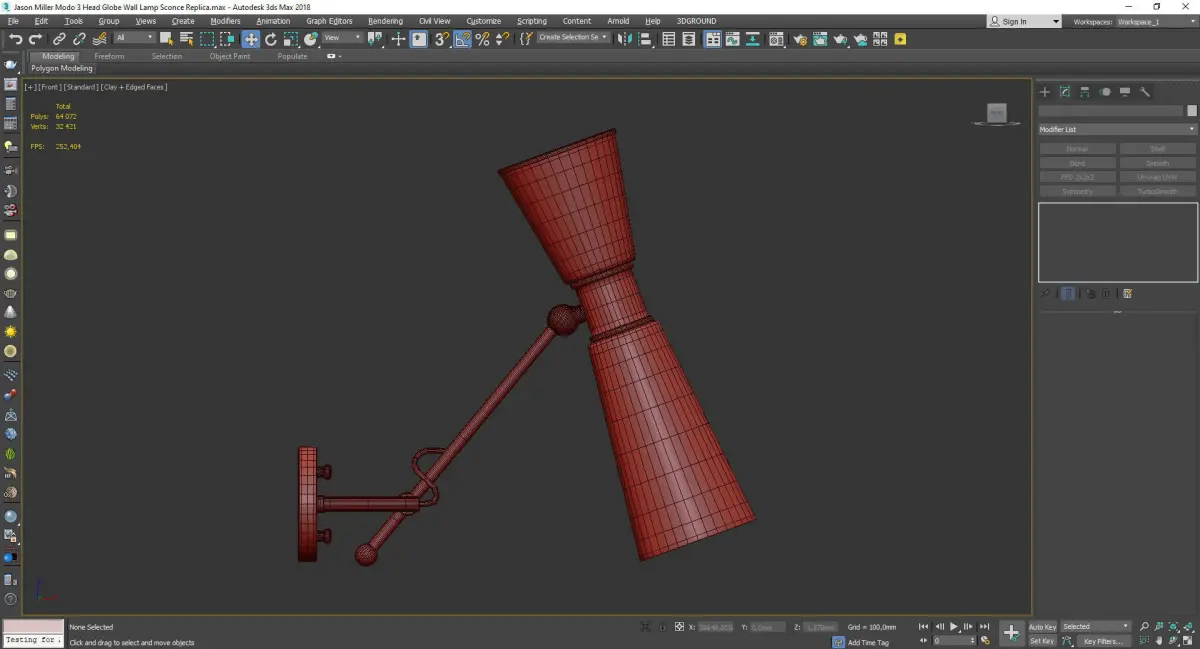Click the ViewCube in the viewport
1200x649 pixels.
click(996, 114)
